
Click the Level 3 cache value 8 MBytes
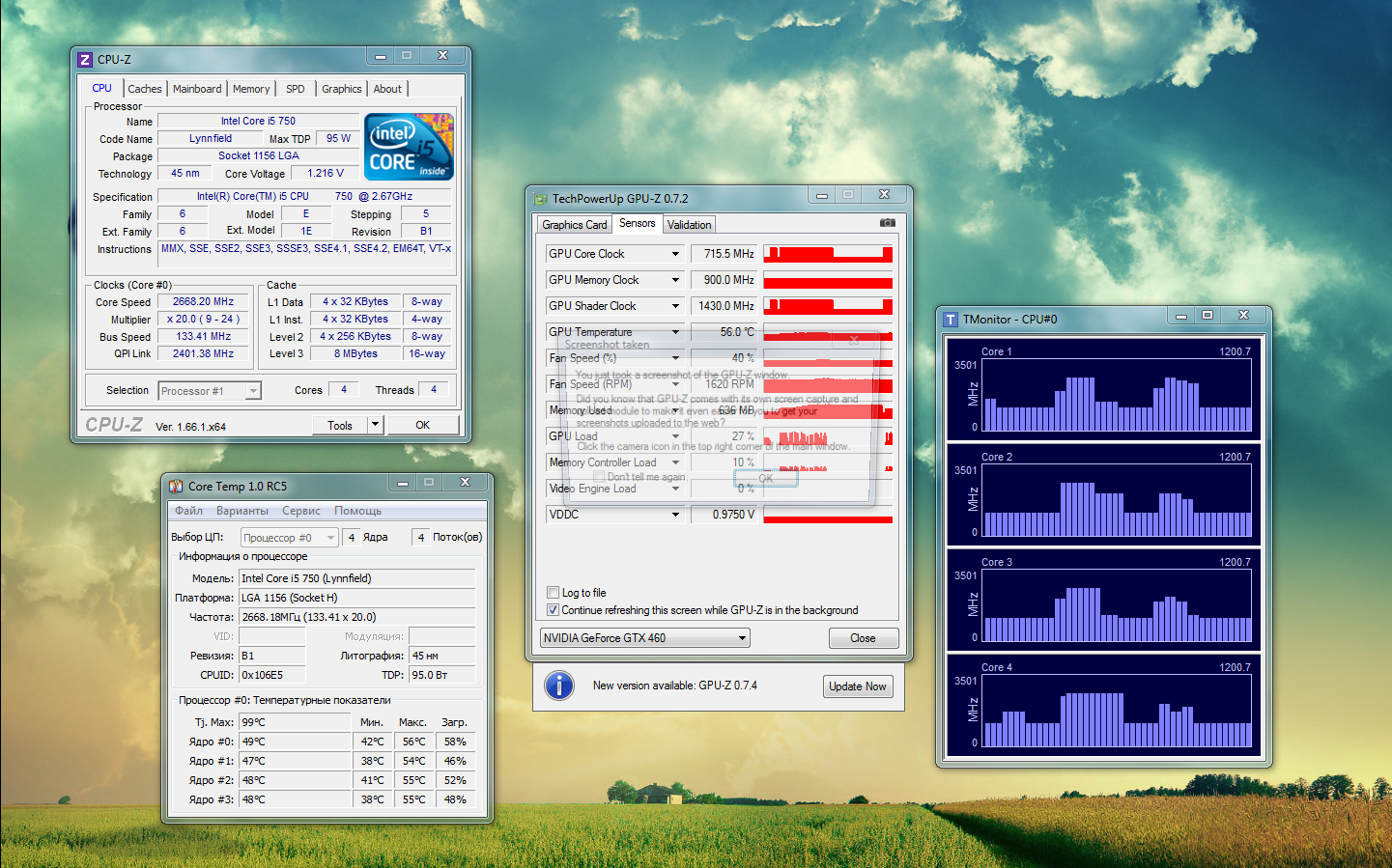355,353
